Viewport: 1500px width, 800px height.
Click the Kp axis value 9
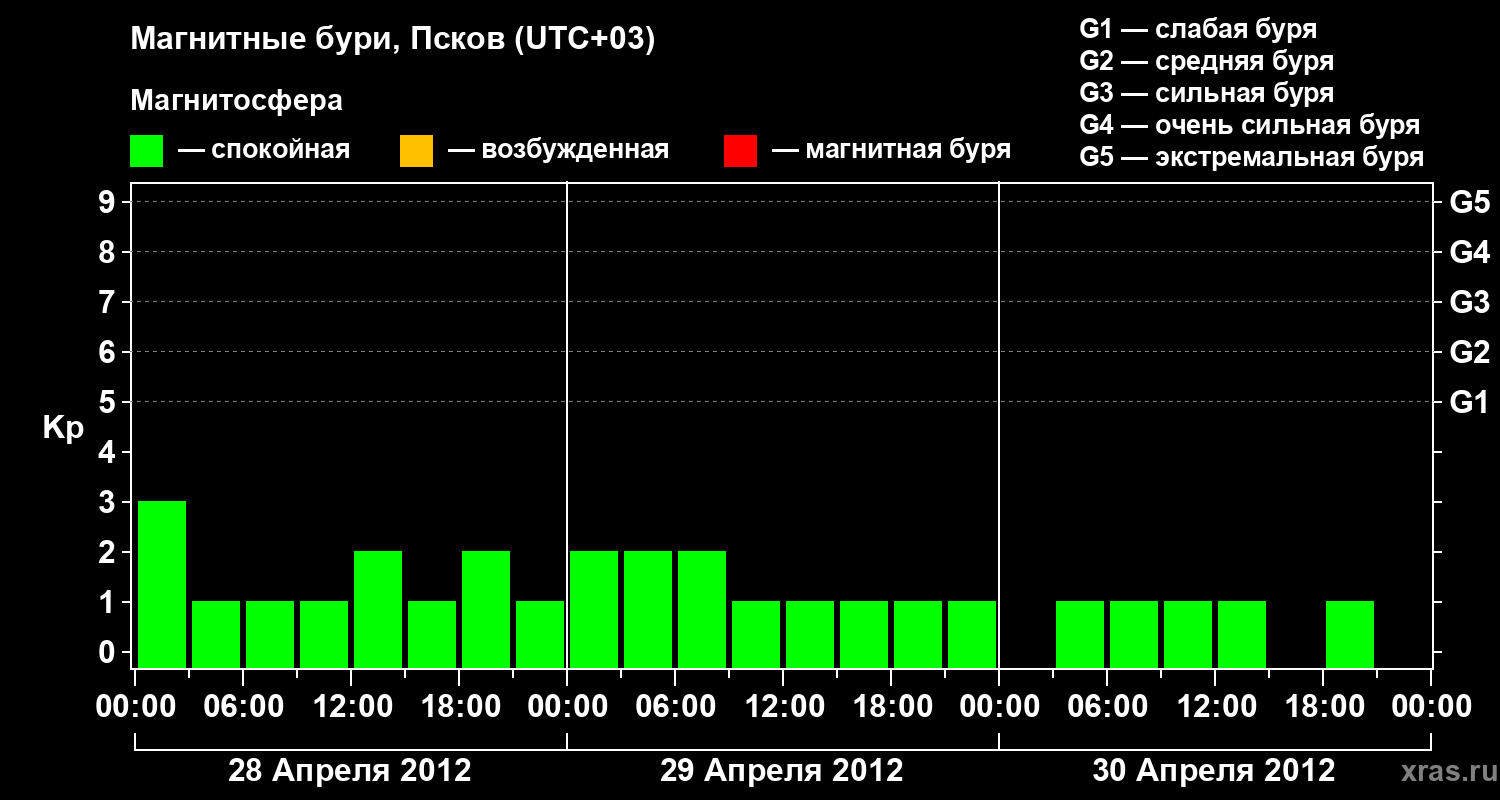(109, 202)
